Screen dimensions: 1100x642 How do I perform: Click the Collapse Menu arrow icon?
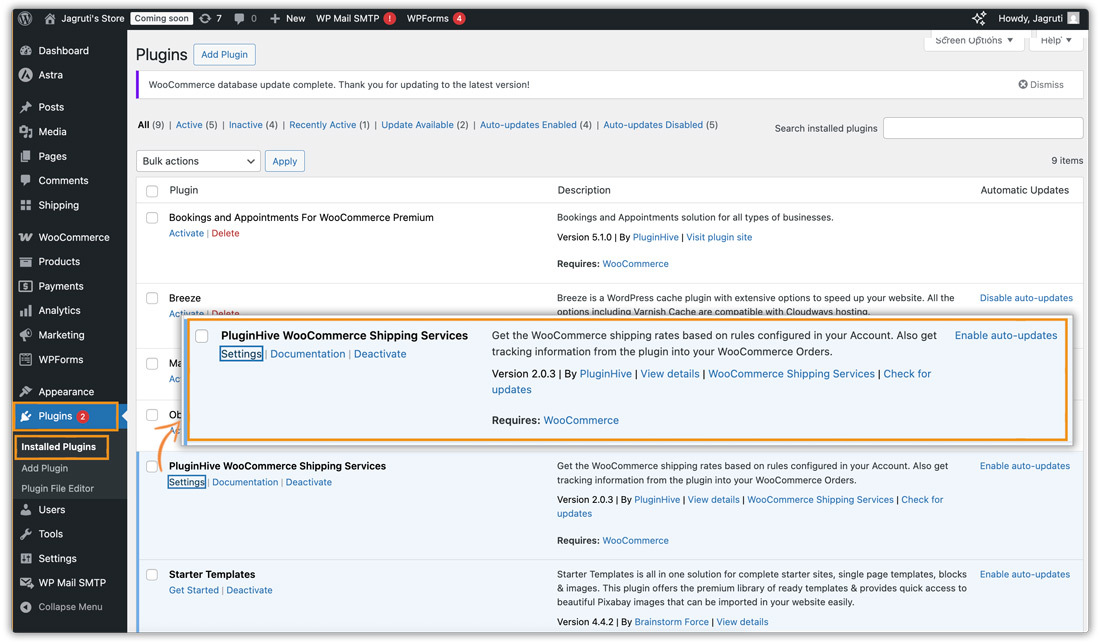click(26, 607)
